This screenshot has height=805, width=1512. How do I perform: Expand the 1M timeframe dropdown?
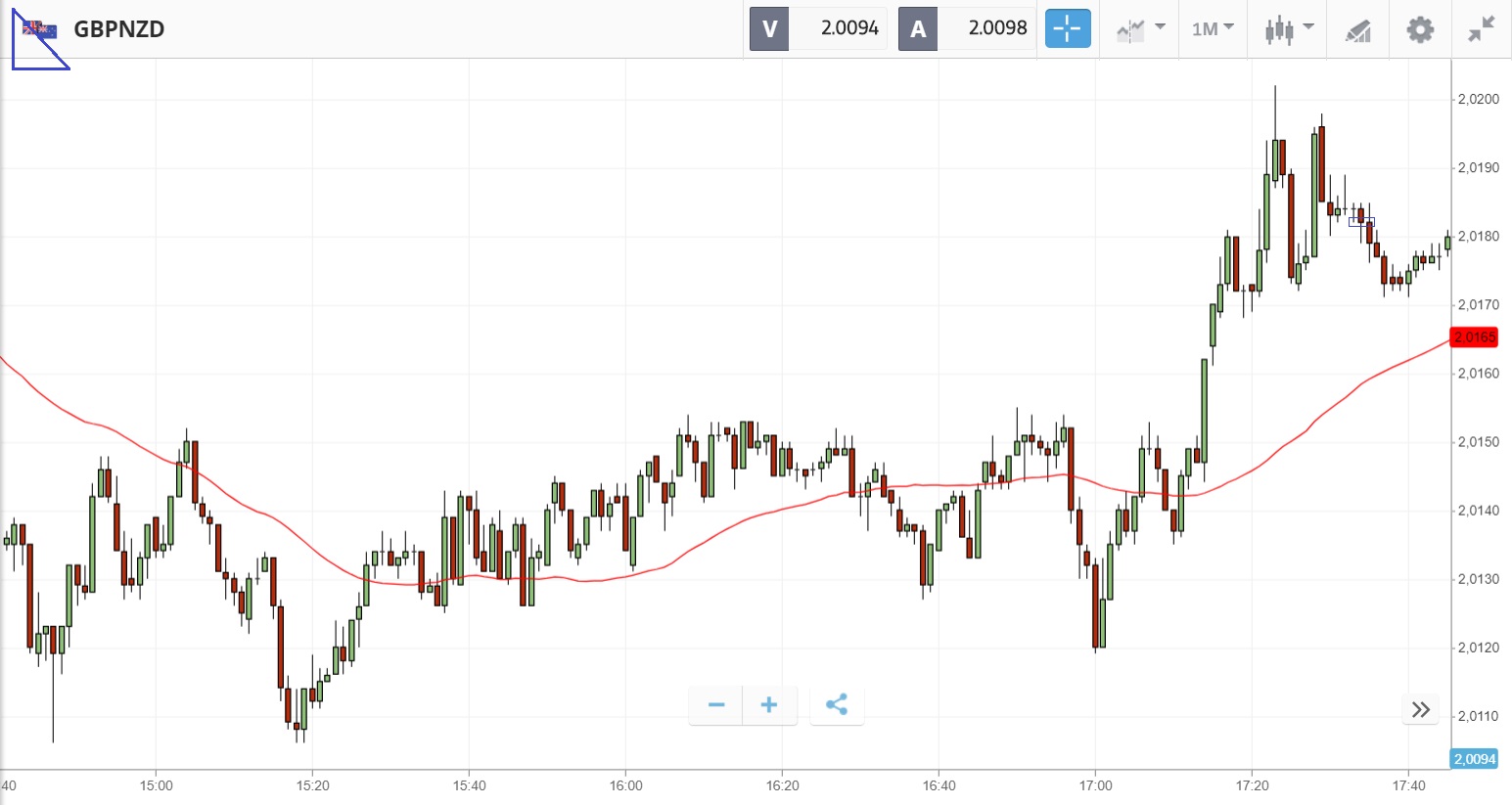(1213, 28)
